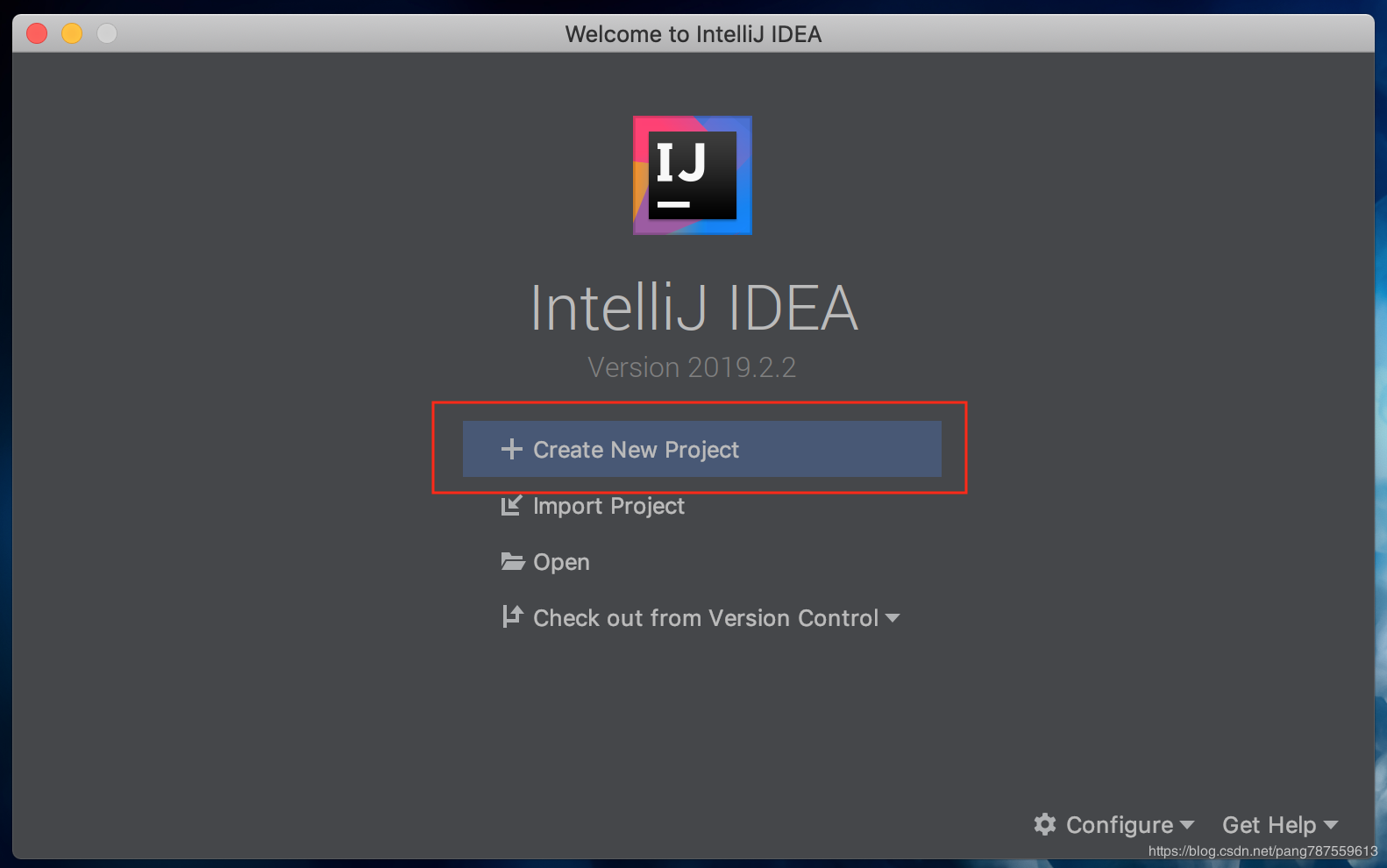This screenshot has height=868, width=1387.
Task: Select the Open label to open a project
Action: pos(561,562)
